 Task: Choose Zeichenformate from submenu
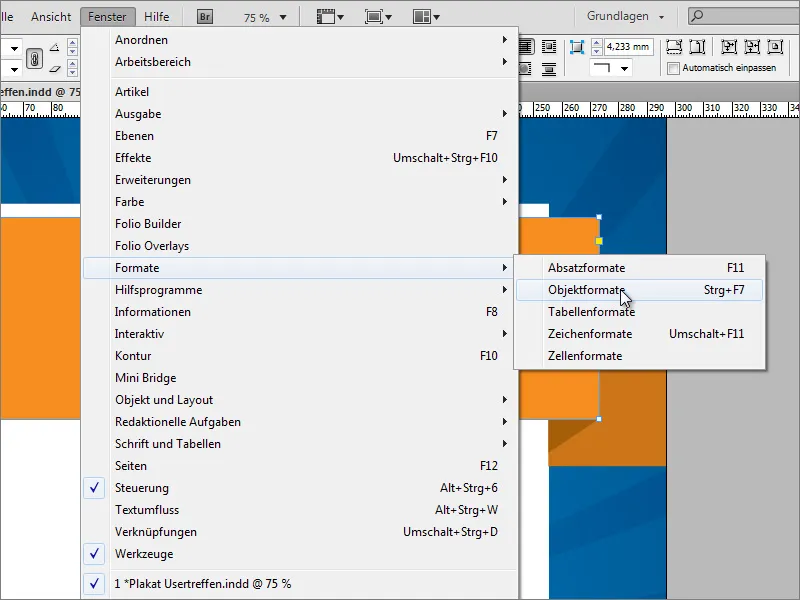[640, 334]
